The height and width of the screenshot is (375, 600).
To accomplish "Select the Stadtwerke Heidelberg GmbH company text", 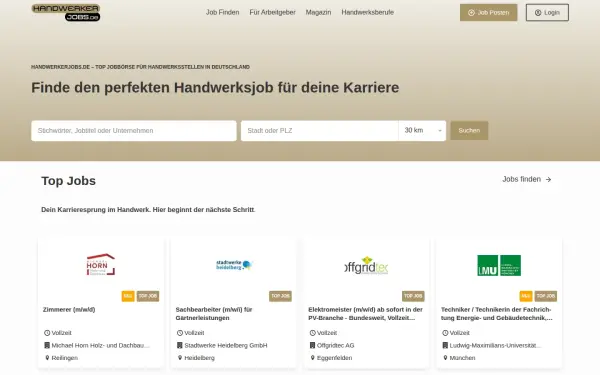I will pos(226,346).
